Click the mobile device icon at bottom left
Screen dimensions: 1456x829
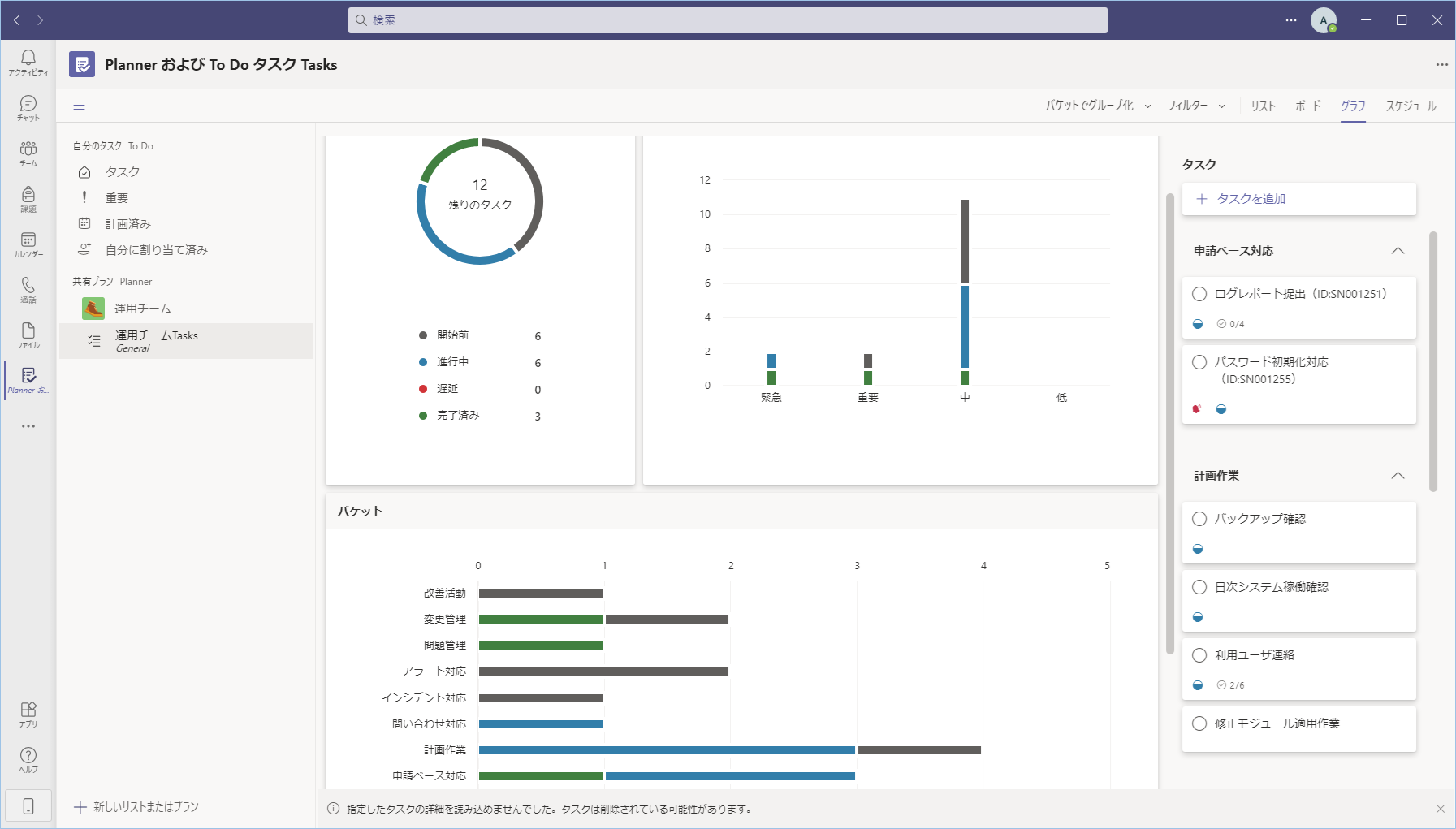pyautogui.click(x=28, y=806)
